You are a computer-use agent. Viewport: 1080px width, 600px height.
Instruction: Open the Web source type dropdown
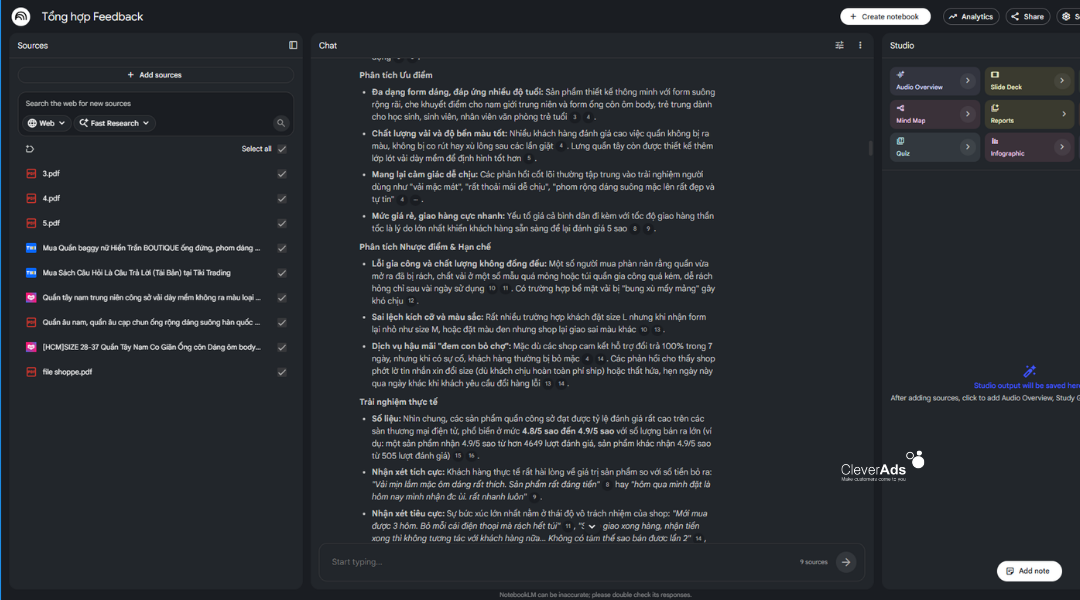[46, 123]
